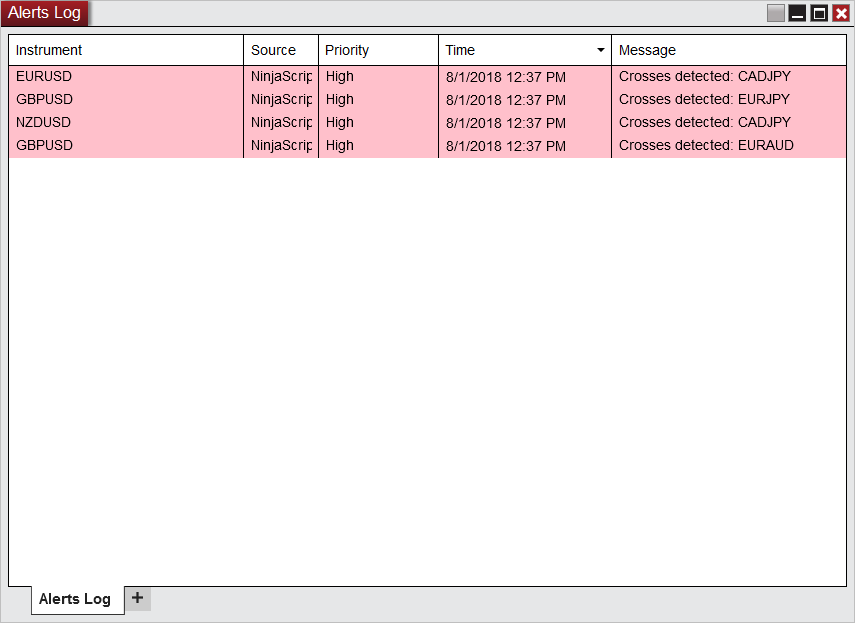Click High priority in EURAUD message row
Viewport: 855px width, 623px height.
click(x=340, y=146)
